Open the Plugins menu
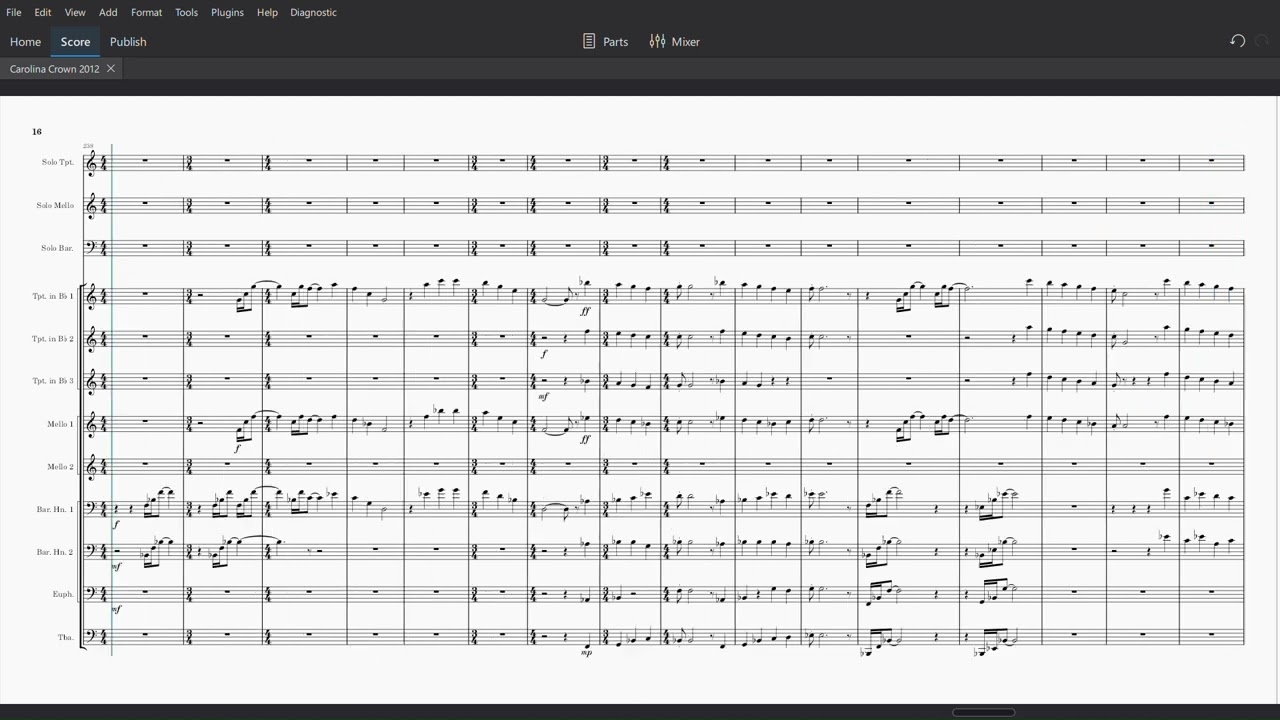The image size is (1280, 720). pos(227,12)
